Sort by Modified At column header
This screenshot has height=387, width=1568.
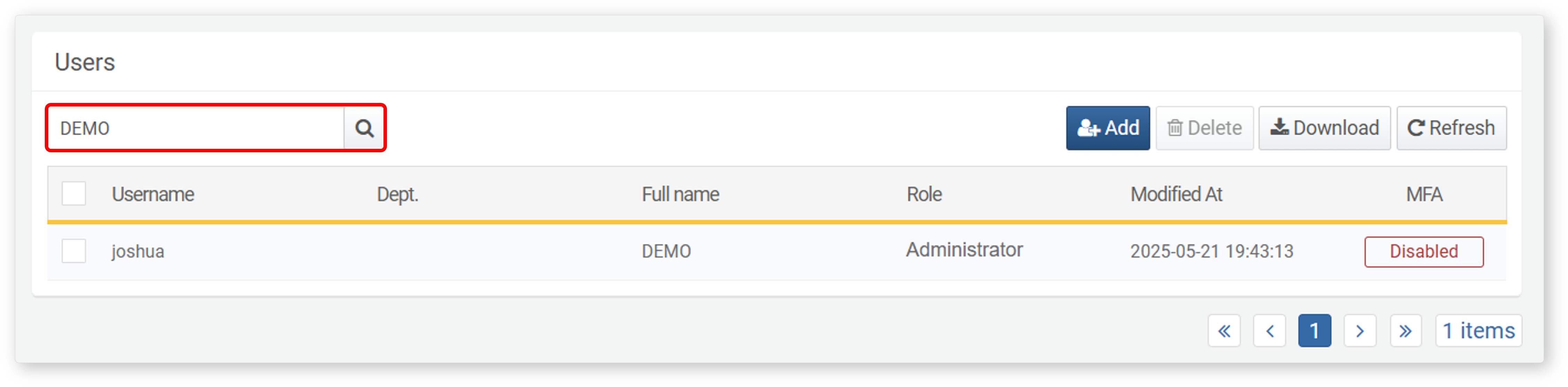coord(1176,194)
